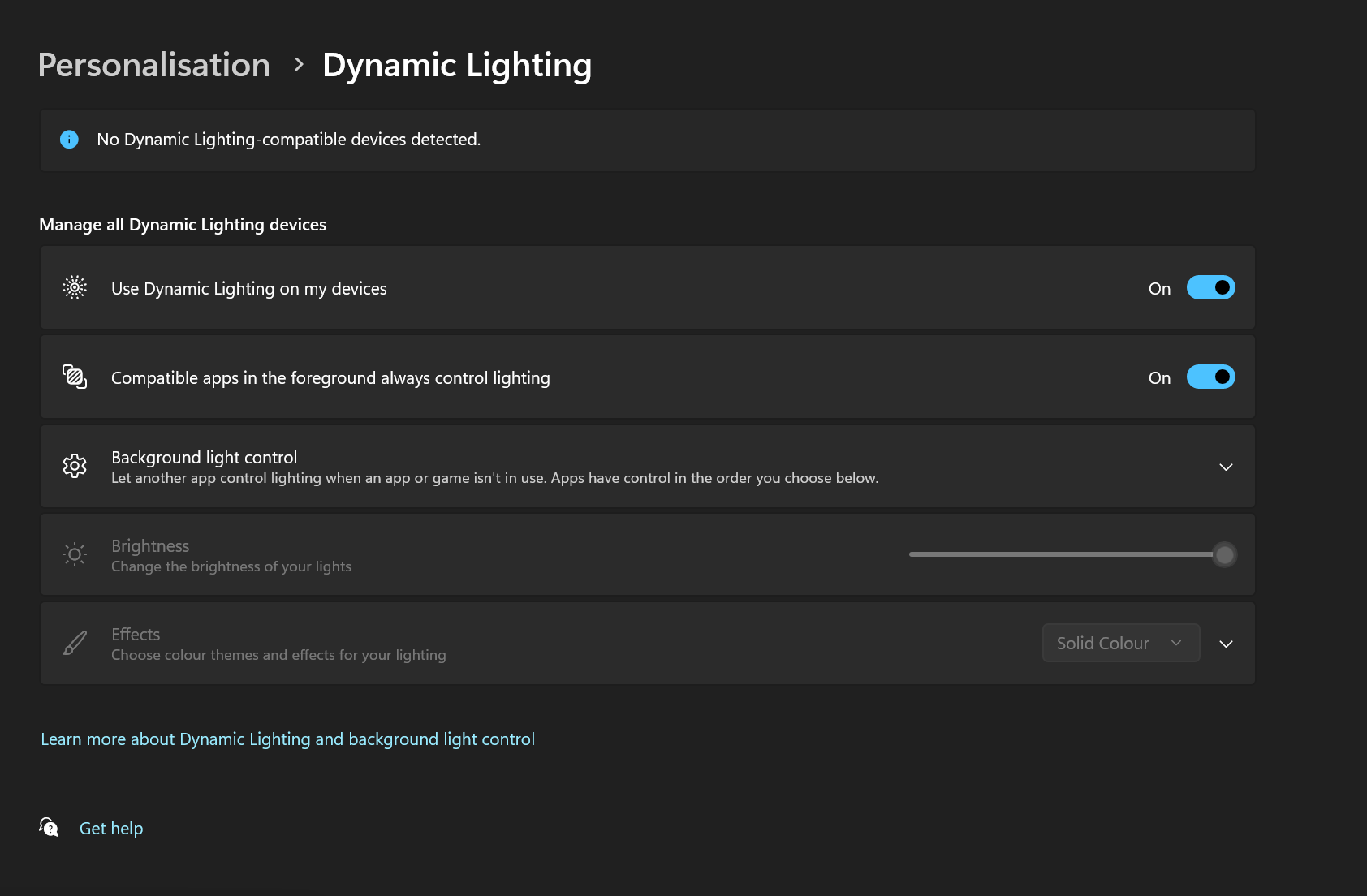Click the 'No Dynamic Lighting-compatible devices detected.' message

click(289, 140)
